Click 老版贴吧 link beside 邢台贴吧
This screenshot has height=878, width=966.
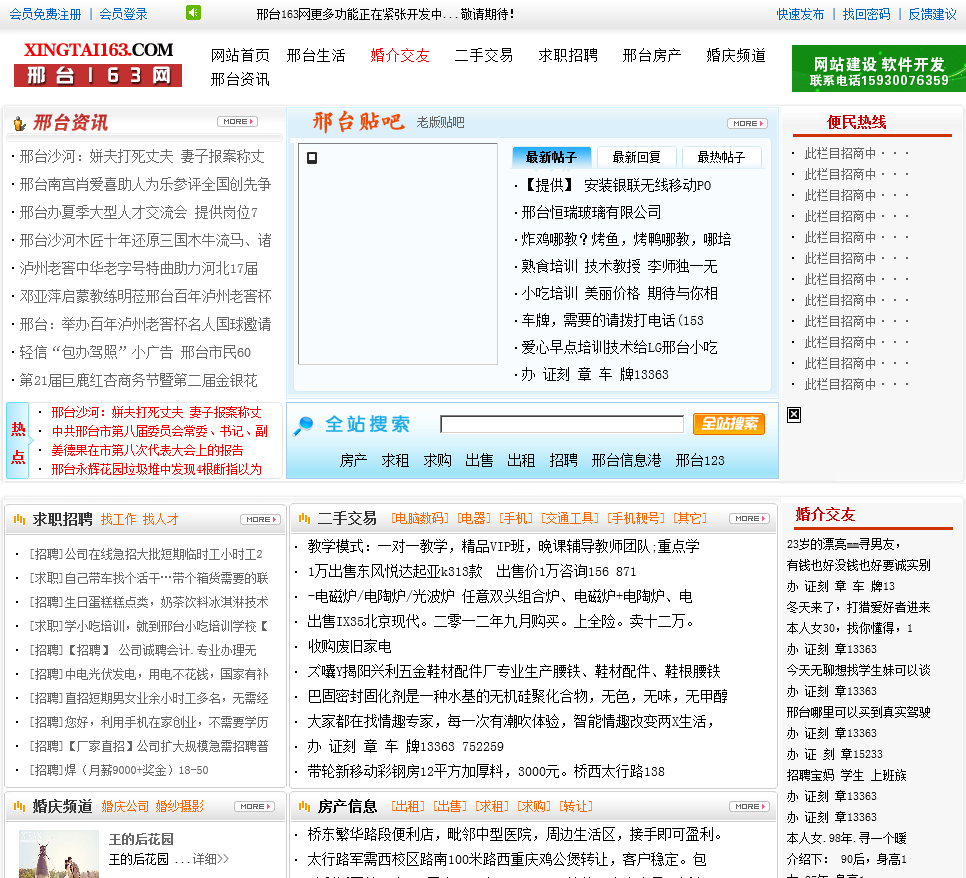(x=440, y=123)
